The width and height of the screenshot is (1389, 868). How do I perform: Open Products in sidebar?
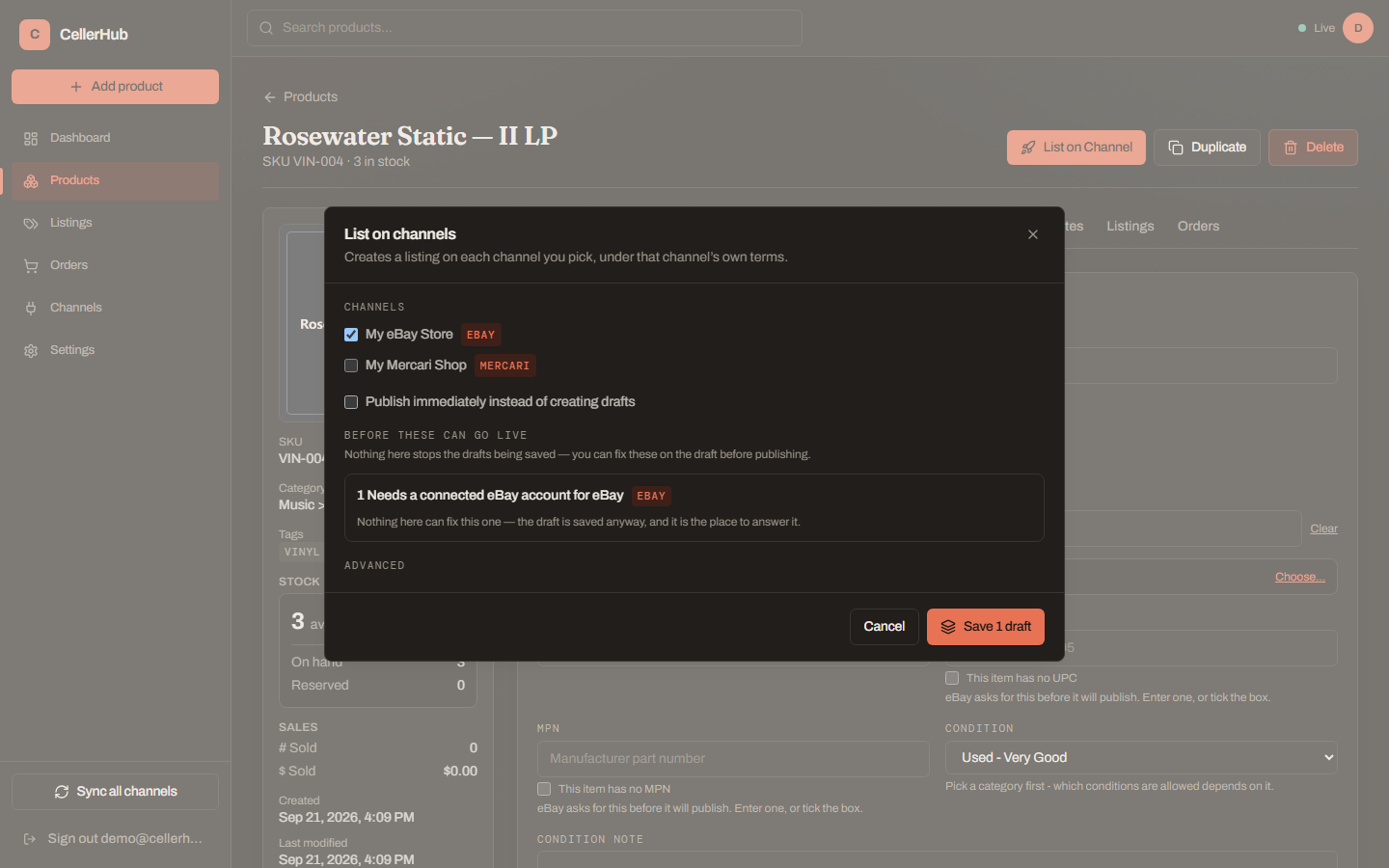pyautogui.click(x=115, y=180)
